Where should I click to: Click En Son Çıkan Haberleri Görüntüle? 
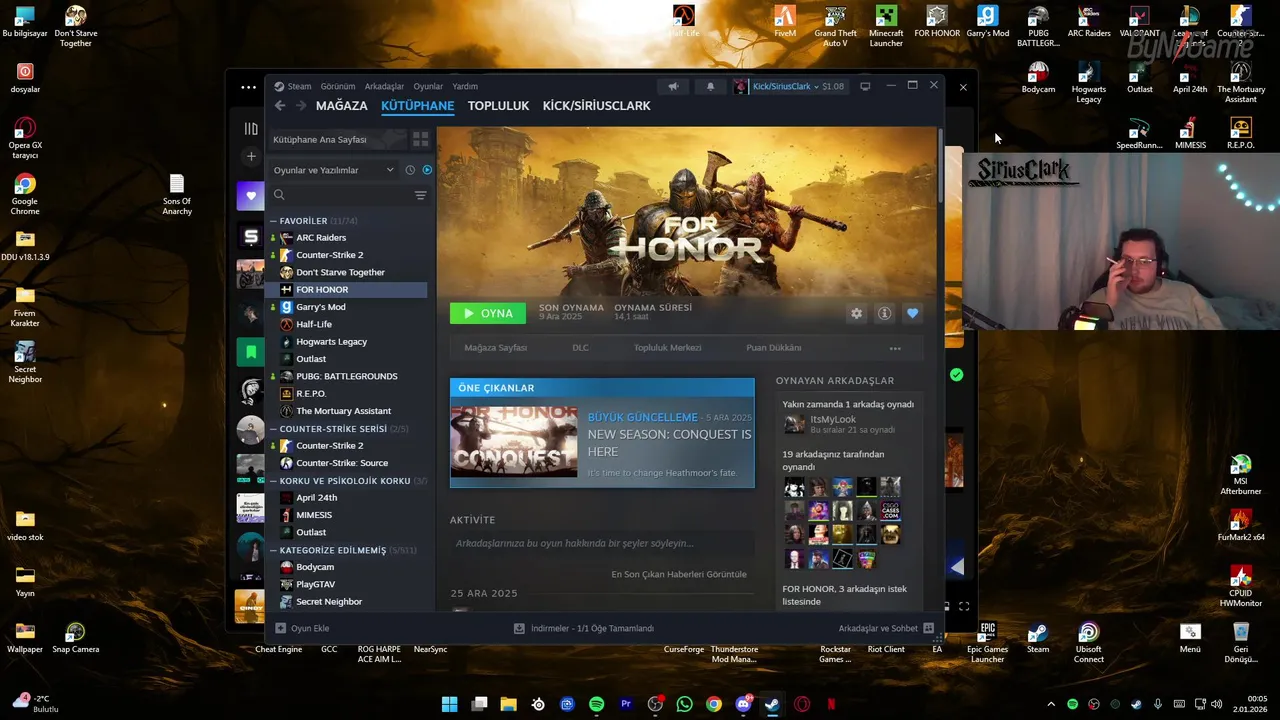(x=679, y=575)
